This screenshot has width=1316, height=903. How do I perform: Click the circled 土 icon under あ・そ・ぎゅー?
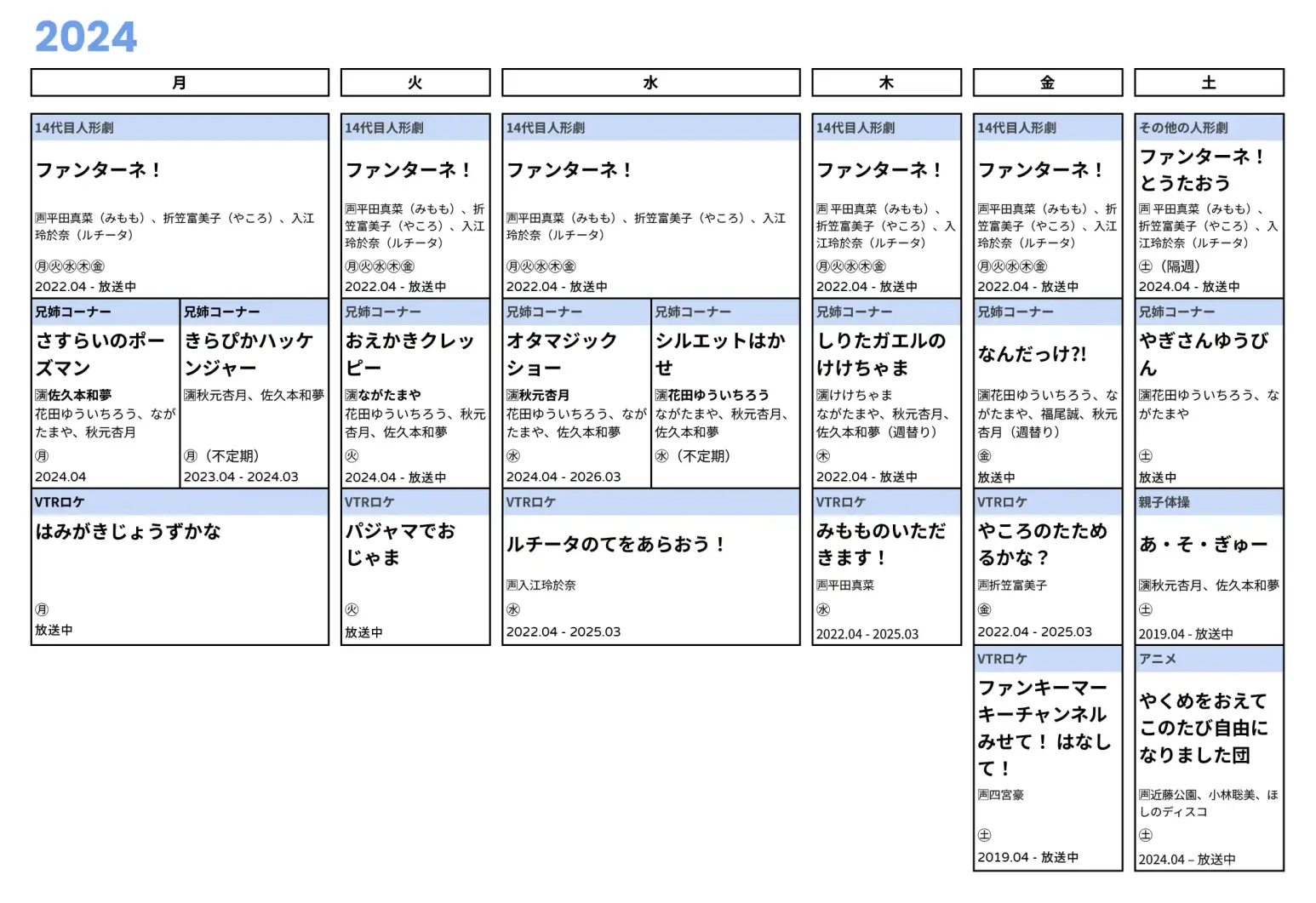[1146, 609]
